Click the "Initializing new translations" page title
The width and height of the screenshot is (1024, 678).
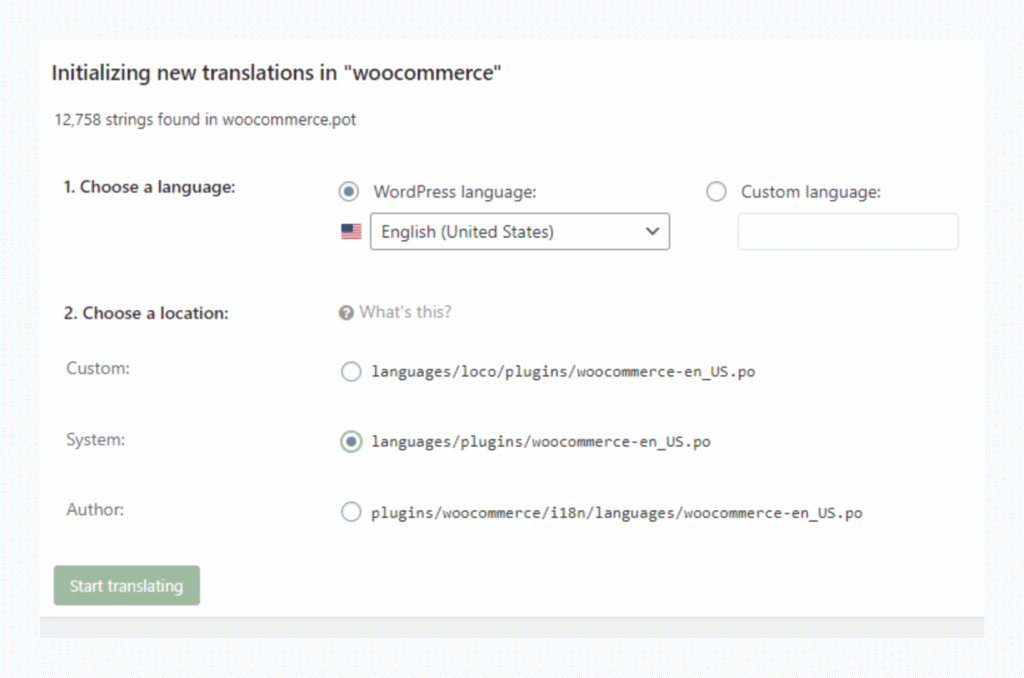pyautogui.click(x=276, y=73)
